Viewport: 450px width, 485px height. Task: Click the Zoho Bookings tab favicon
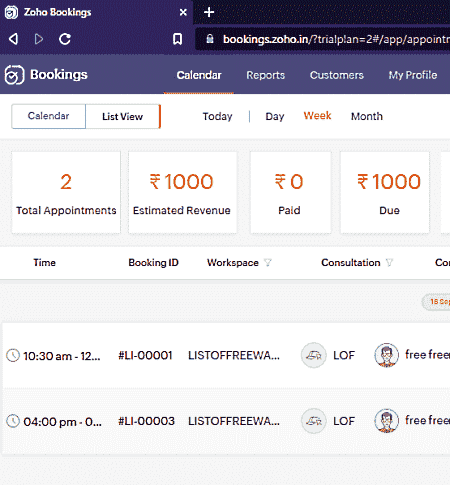pos(11,12)
